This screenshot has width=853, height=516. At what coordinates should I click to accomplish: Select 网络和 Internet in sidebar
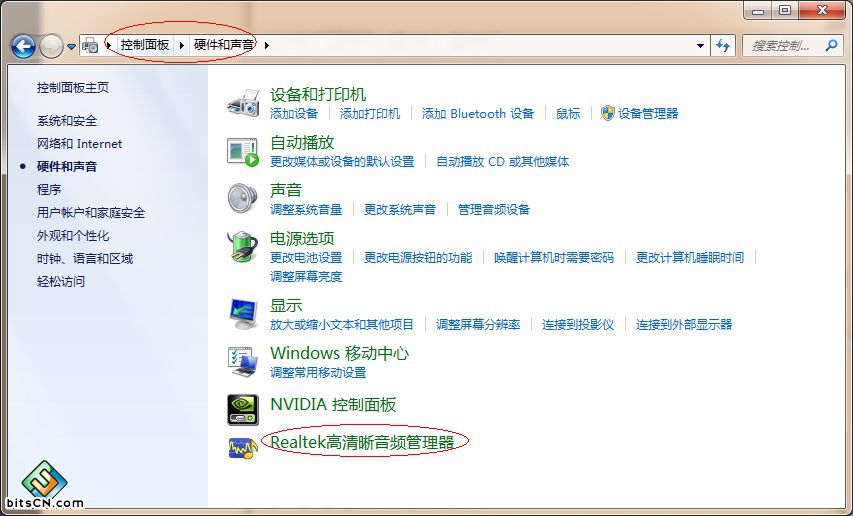(79, 144)
